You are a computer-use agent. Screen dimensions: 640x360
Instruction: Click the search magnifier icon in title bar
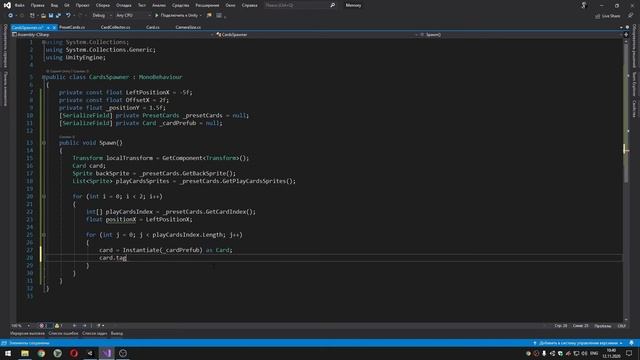coord(333,5)
